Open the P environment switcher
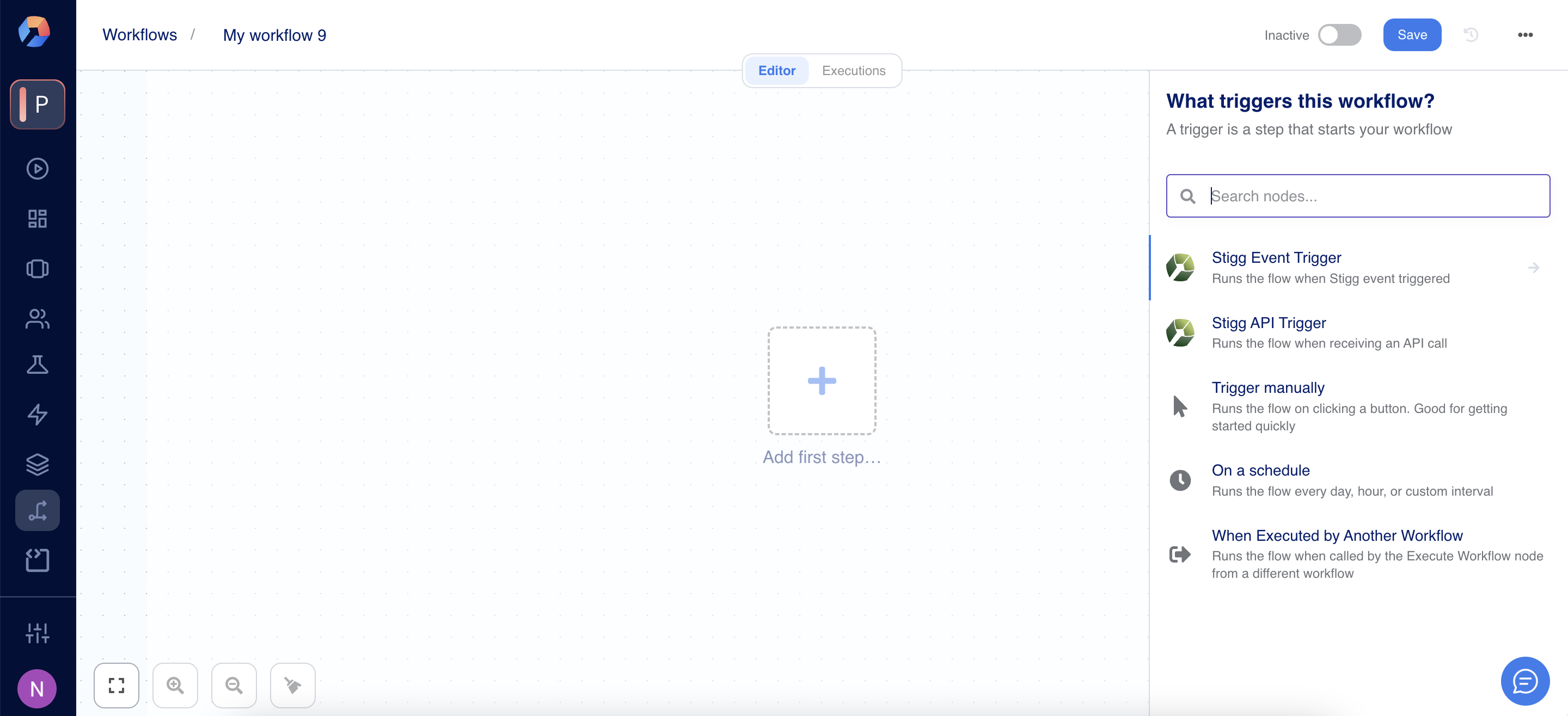 (x=37, y=104)
